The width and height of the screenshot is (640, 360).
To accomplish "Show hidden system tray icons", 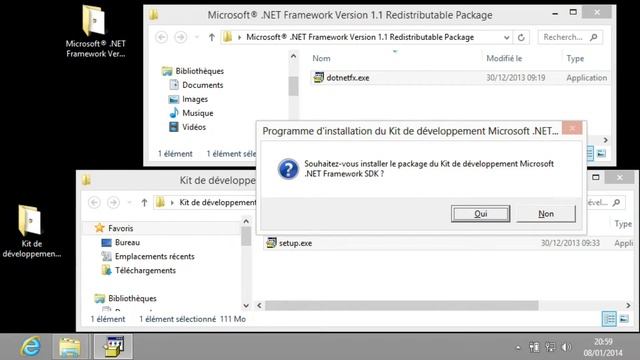I will point(518,348).
